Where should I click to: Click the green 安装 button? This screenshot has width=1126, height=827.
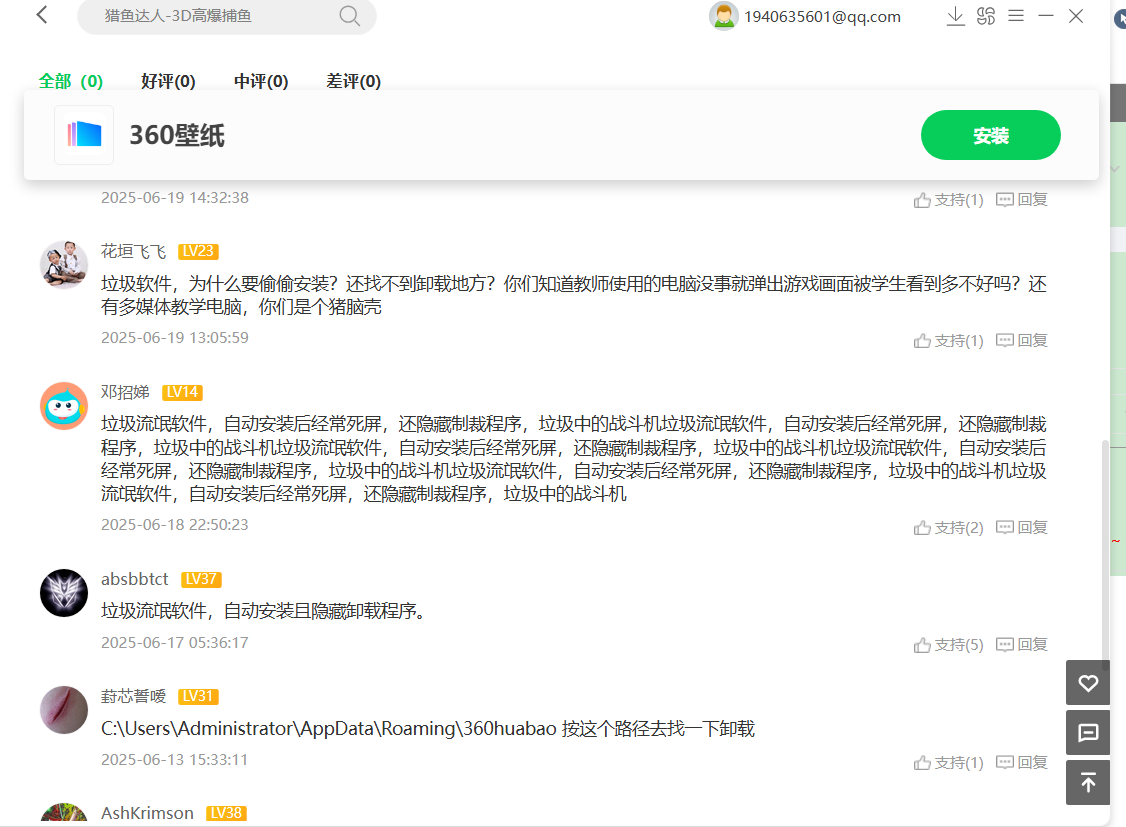pyautogui.click(x=990, y=135)
